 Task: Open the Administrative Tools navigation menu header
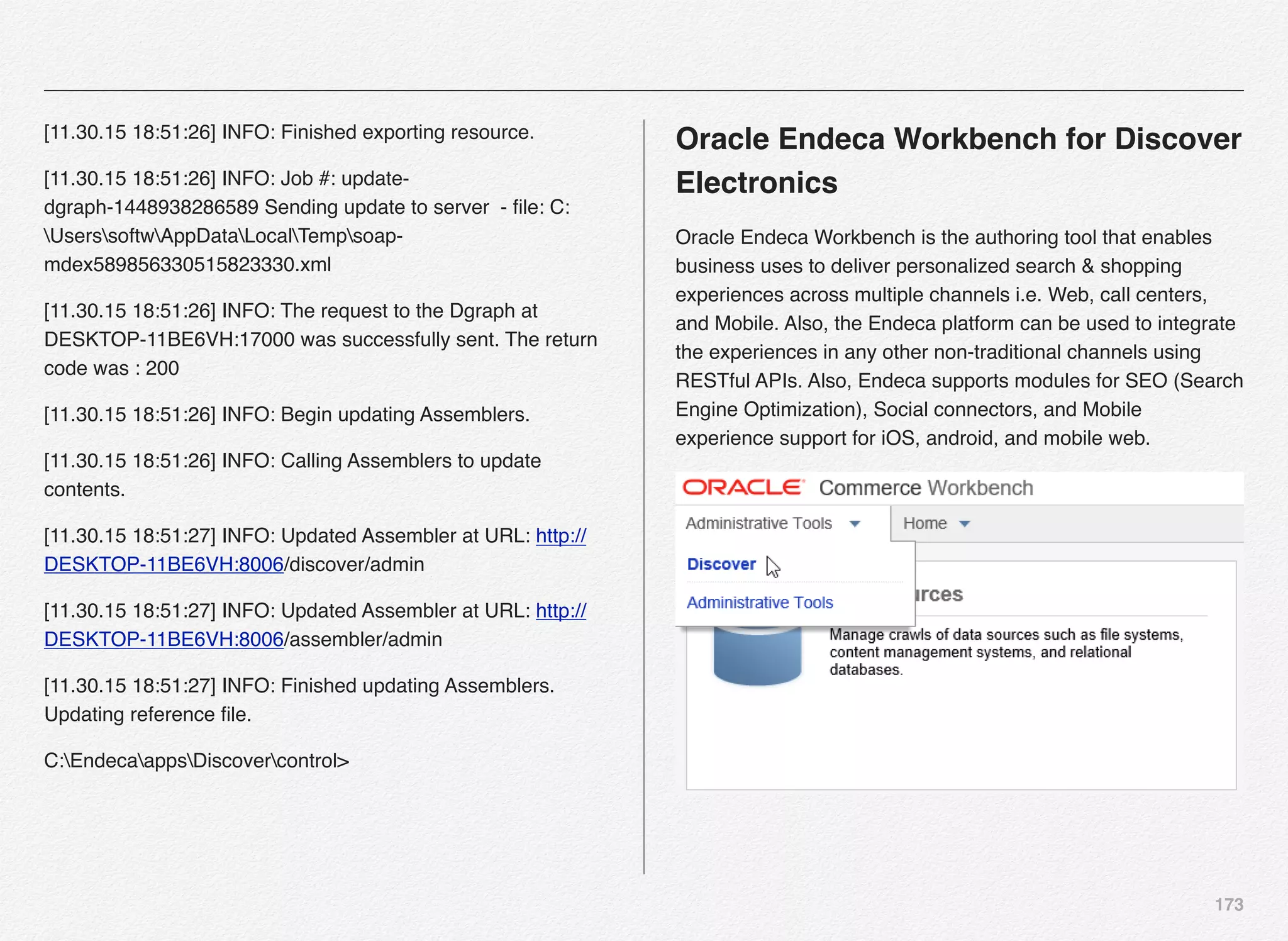(x=758, y=523)
